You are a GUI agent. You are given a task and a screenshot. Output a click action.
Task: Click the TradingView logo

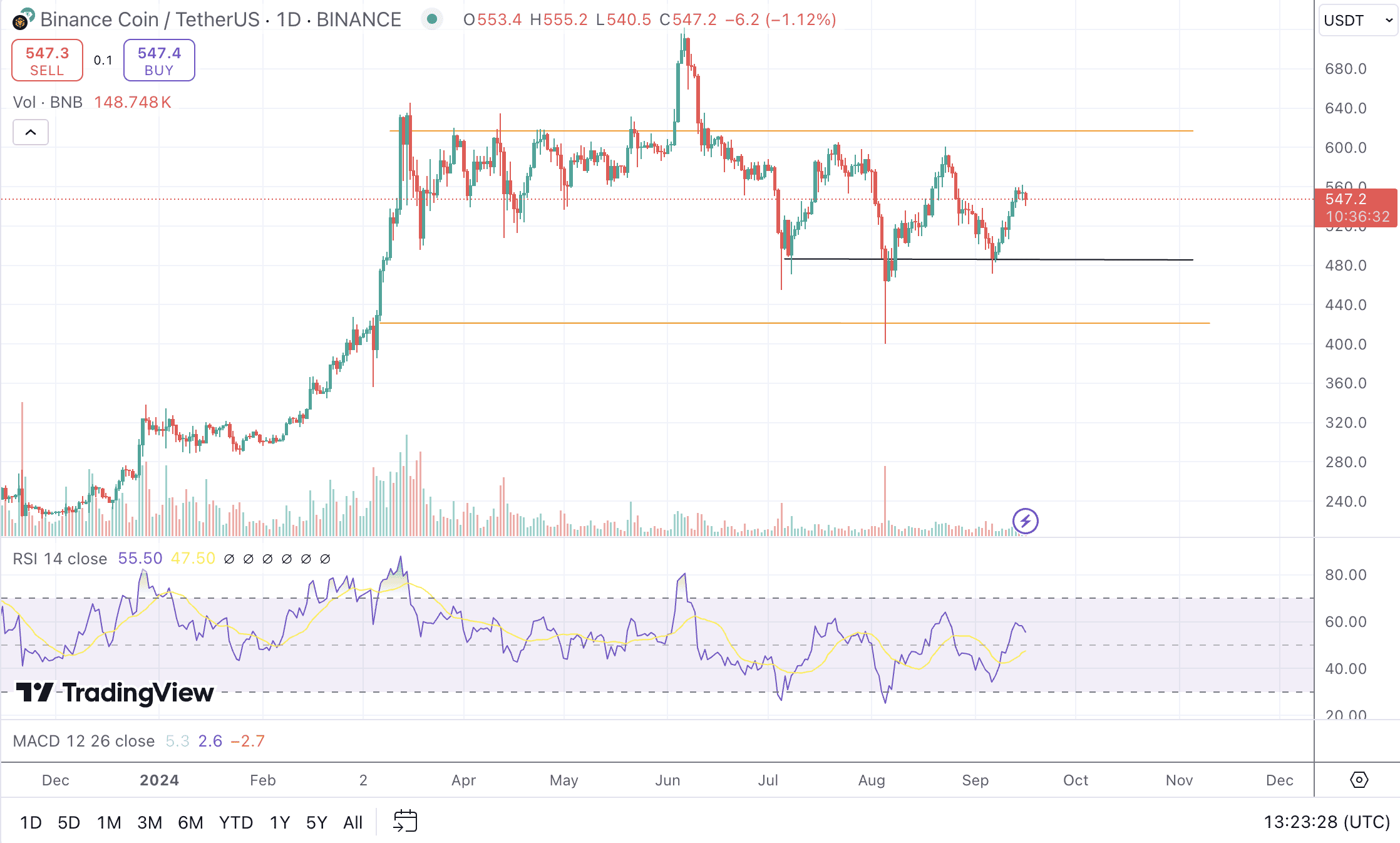(x=115, y=693)
